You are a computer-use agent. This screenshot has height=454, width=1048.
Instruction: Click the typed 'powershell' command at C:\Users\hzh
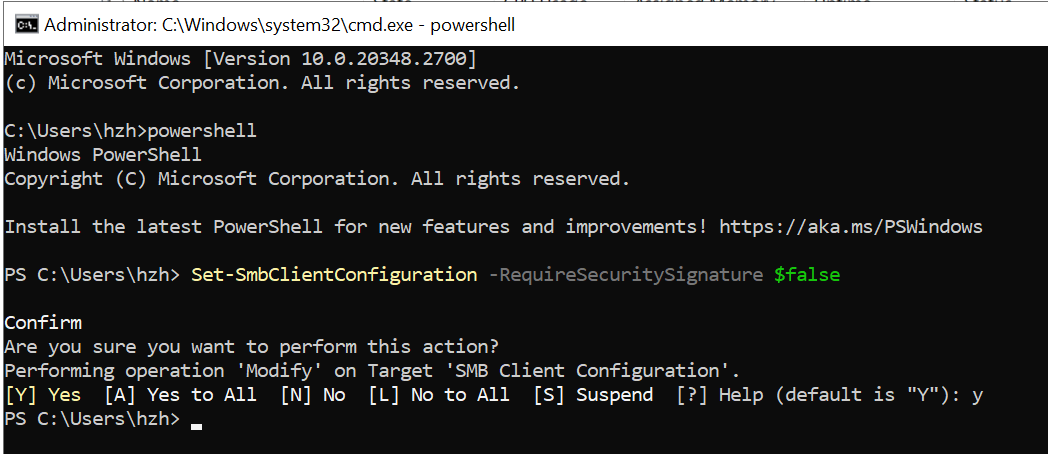(x=202, y=130)
